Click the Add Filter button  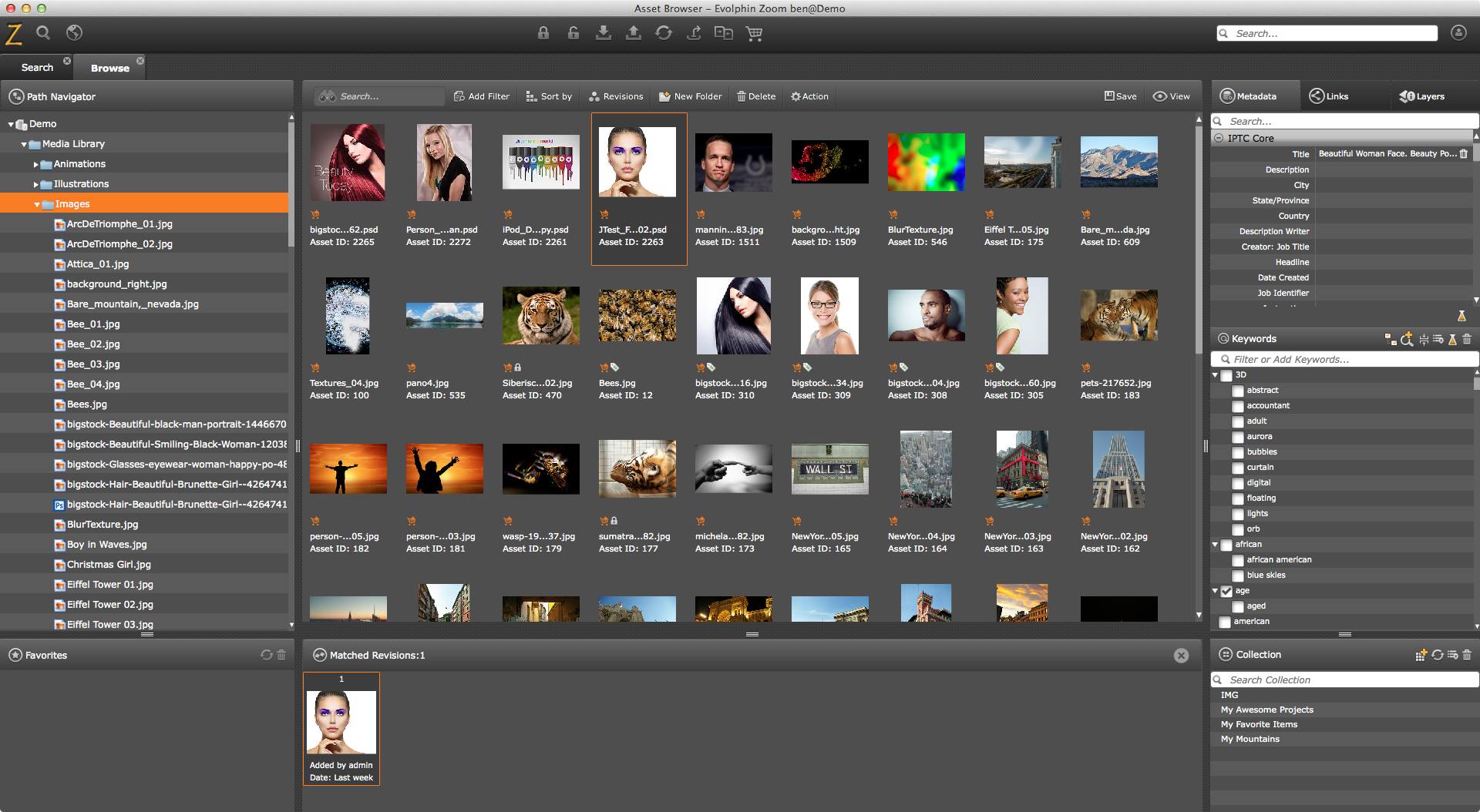(482, 96)
